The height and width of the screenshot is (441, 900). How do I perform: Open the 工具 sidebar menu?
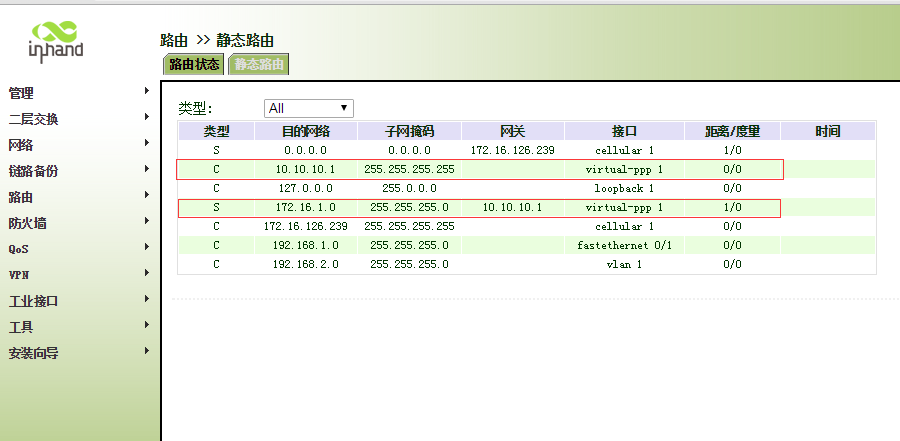coord(21,327)
